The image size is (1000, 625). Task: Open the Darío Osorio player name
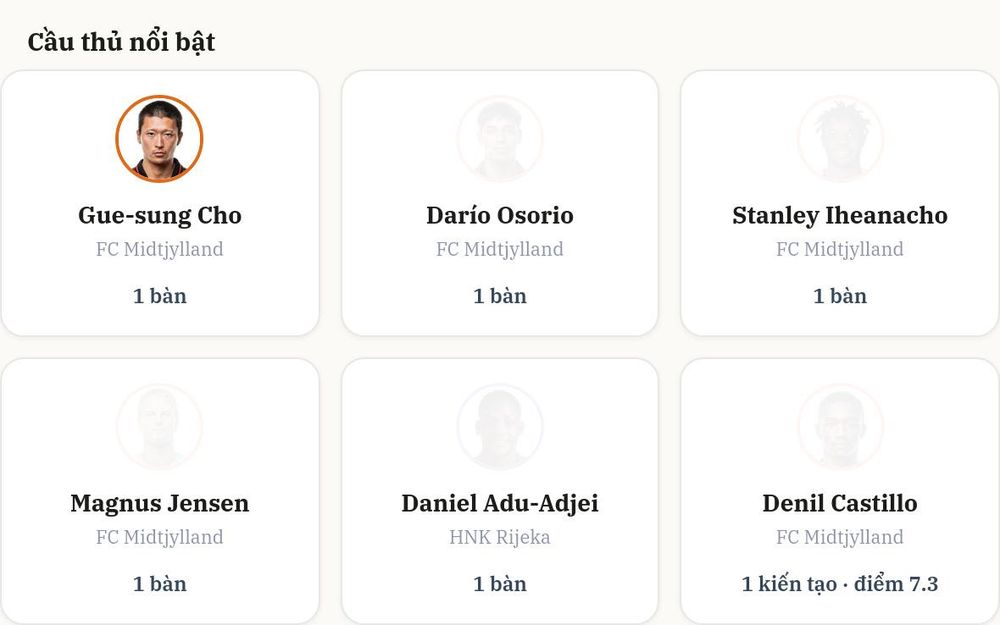(x=500, y=216)
